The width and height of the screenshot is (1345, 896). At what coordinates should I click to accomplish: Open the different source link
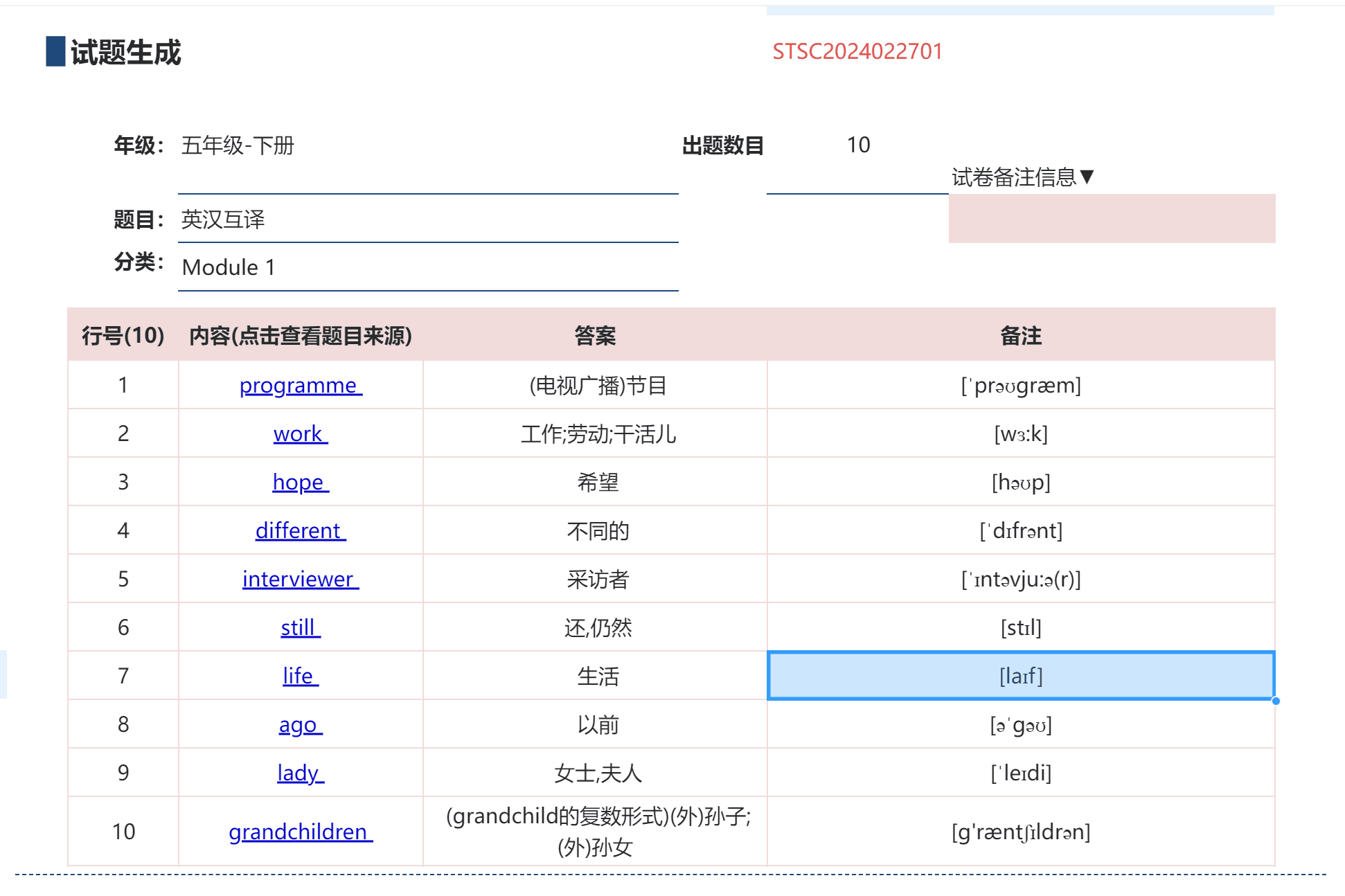click(x=301, y=530)
